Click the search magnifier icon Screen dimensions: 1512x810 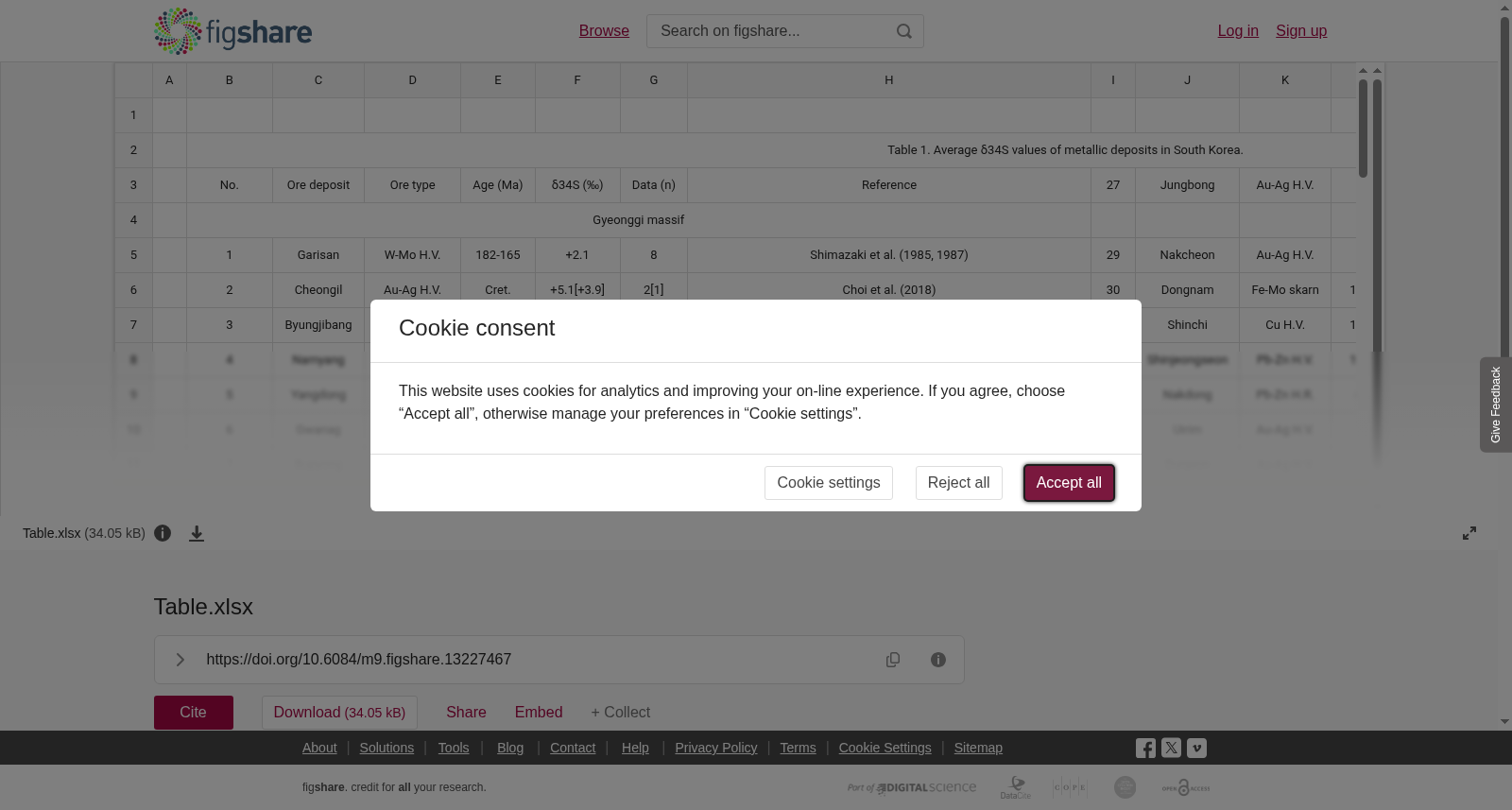pos(904,31)
